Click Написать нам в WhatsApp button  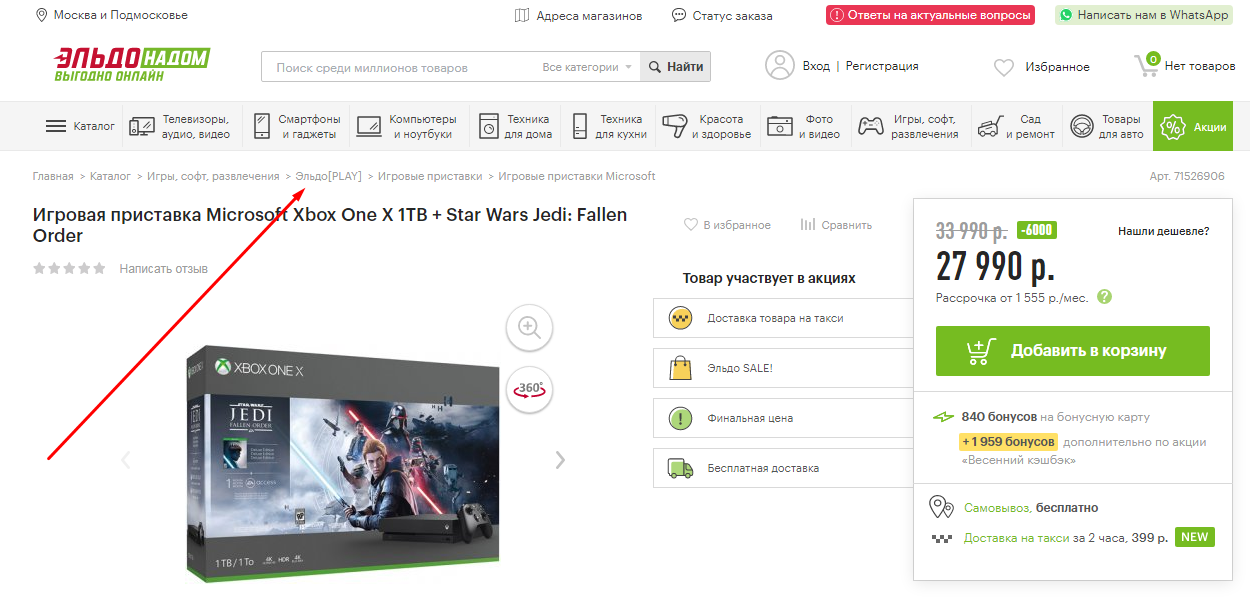point(1143,15)
